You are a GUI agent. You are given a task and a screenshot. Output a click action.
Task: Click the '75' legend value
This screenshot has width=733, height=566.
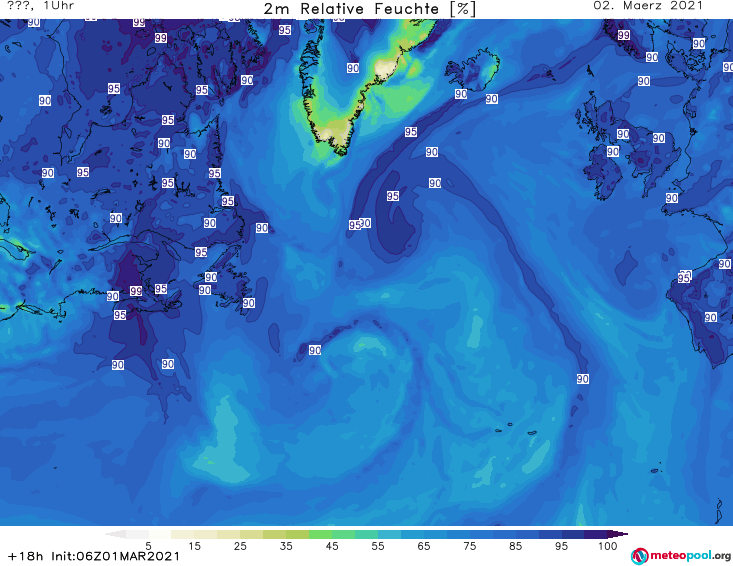(x=470, y=546)
